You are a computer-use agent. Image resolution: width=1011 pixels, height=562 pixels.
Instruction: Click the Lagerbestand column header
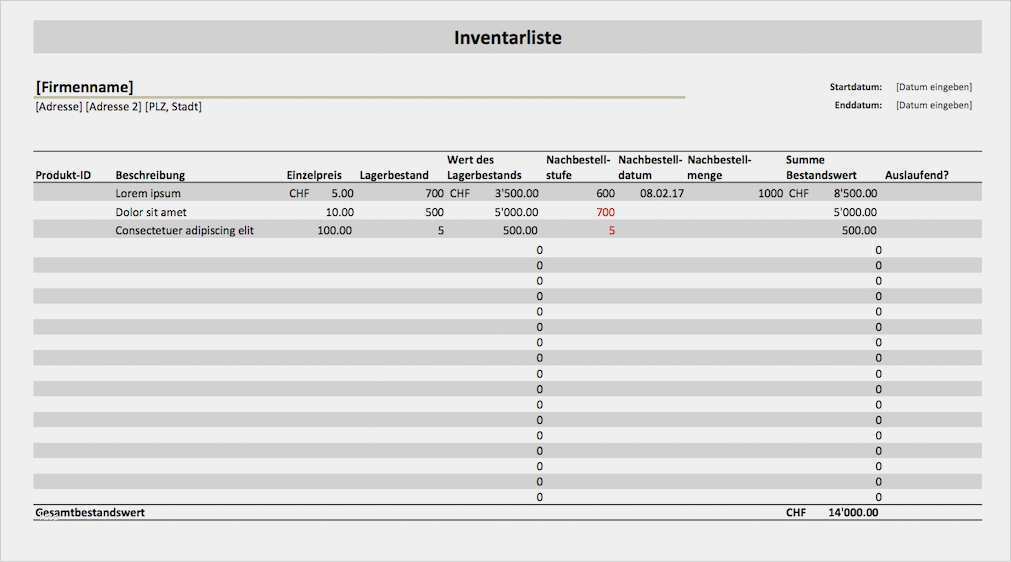click(394, 175)
